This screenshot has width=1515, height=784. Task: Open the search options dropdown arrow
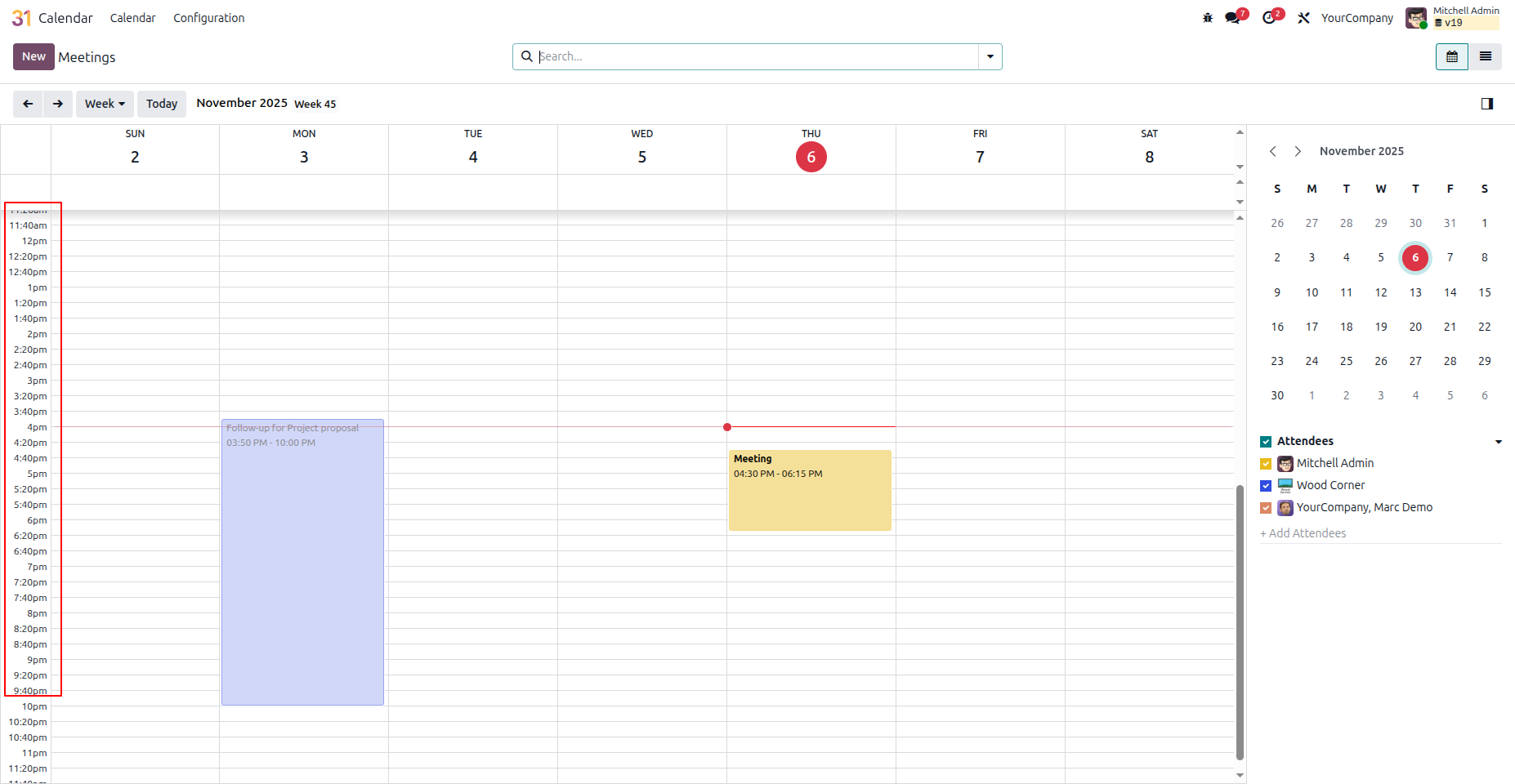coord(990,56)
